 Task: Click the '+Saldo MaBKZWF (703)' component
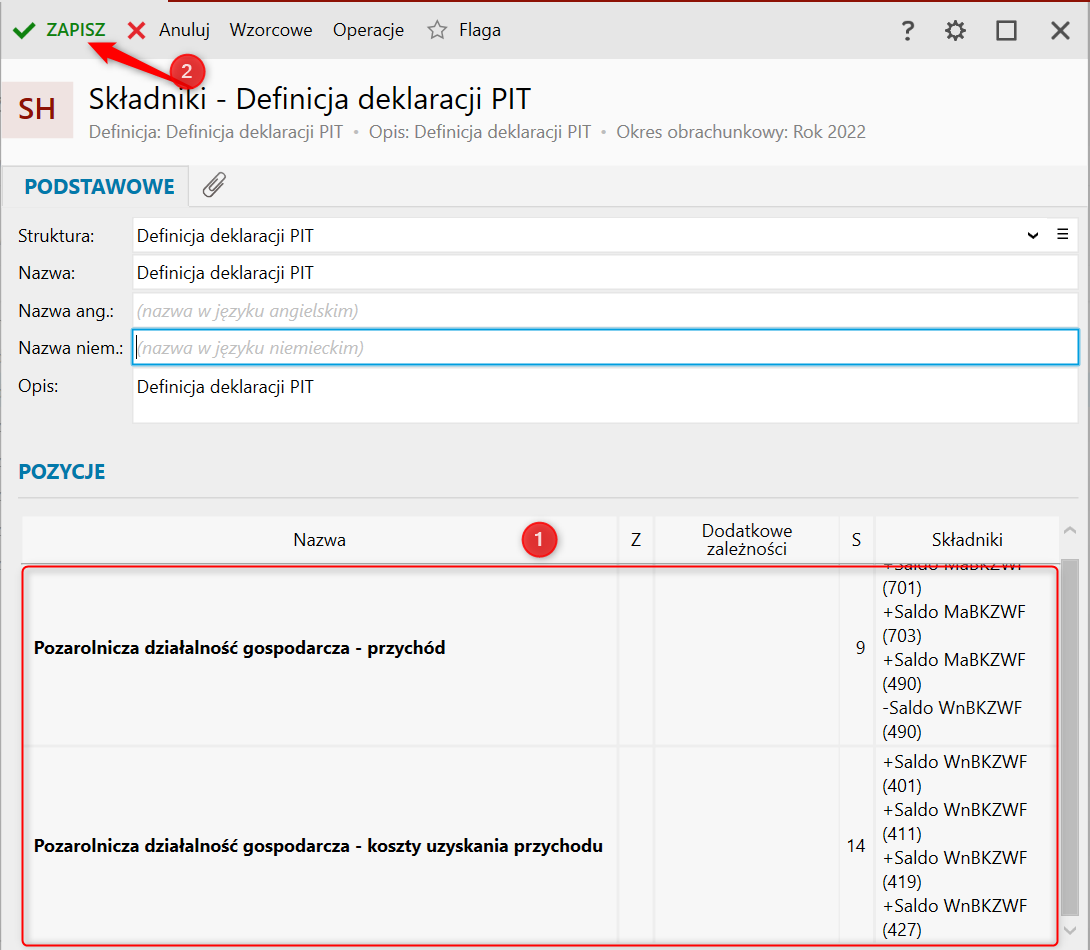(954, 623)
